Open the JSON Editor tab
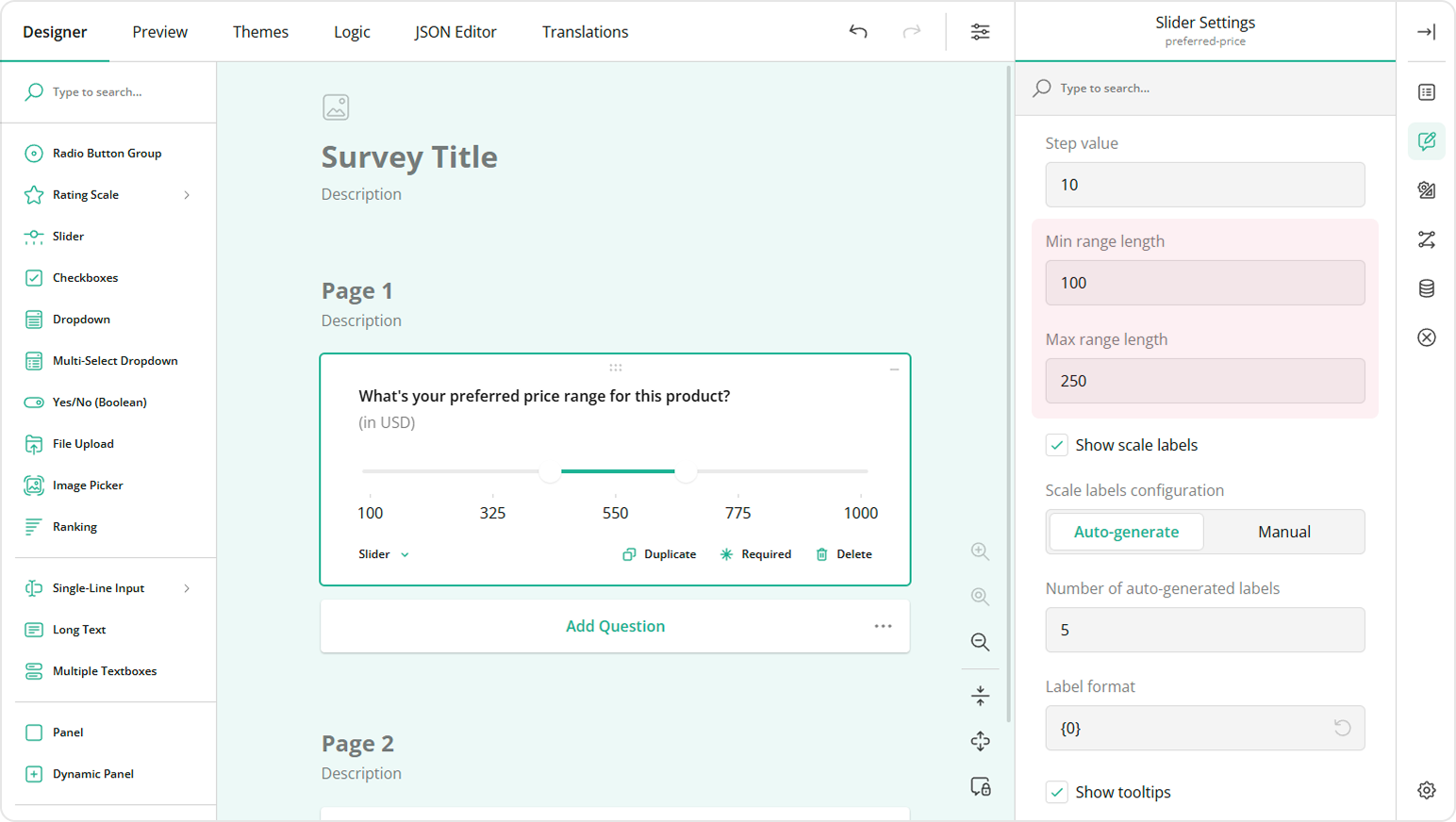Screen dimensions: 1456x822 point(455,31)
